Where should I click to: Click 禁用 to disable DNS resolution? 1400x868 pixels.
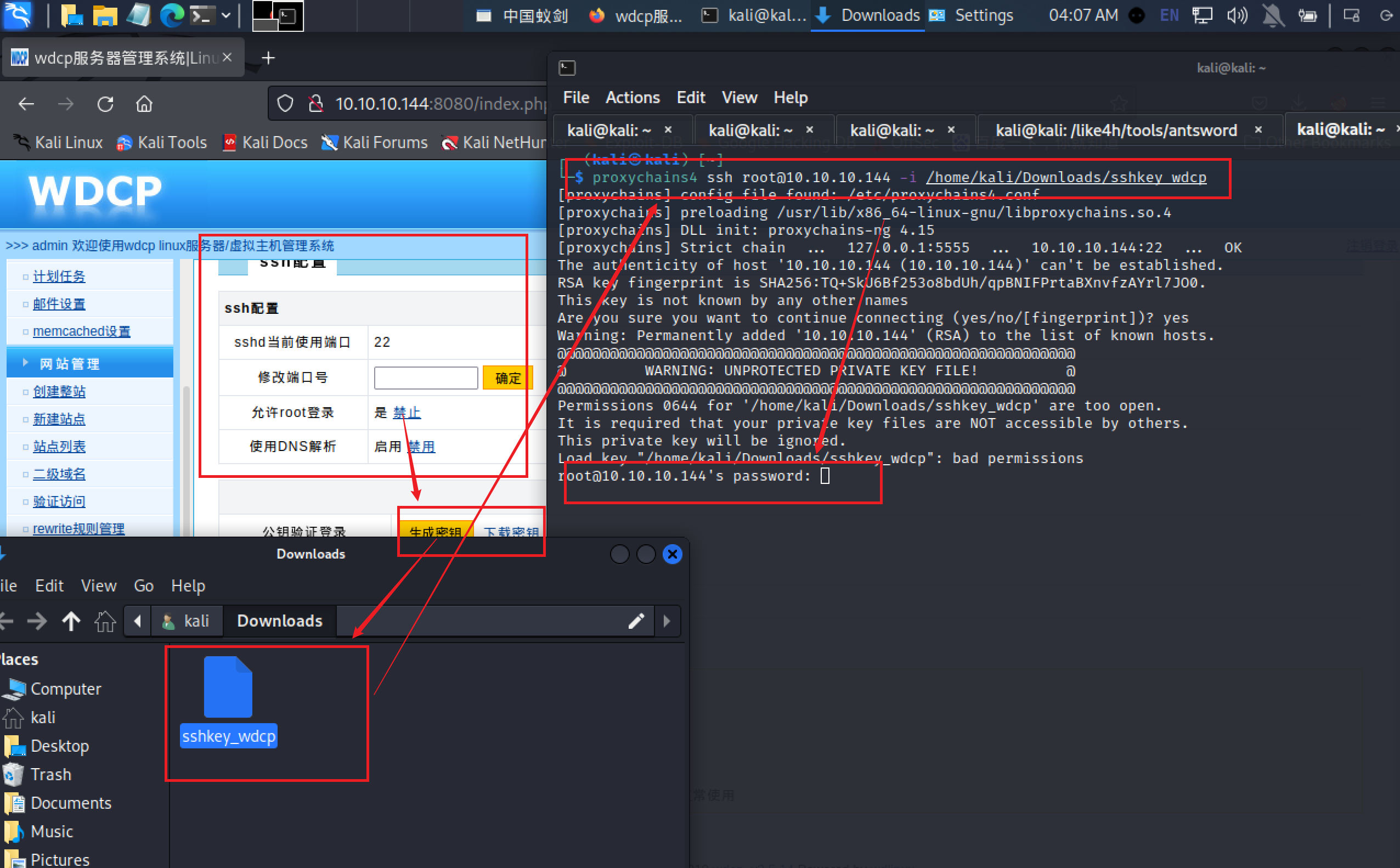point(421,447)
